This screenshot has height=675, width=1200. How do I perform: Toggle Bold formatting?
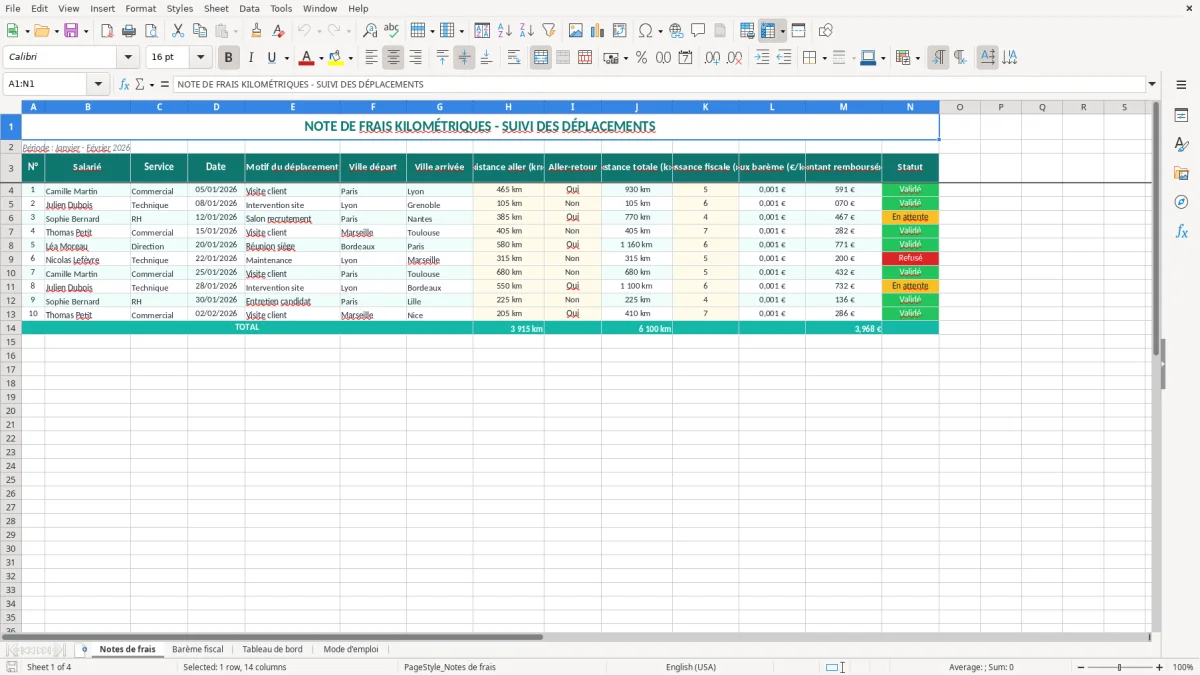[228, 58]
